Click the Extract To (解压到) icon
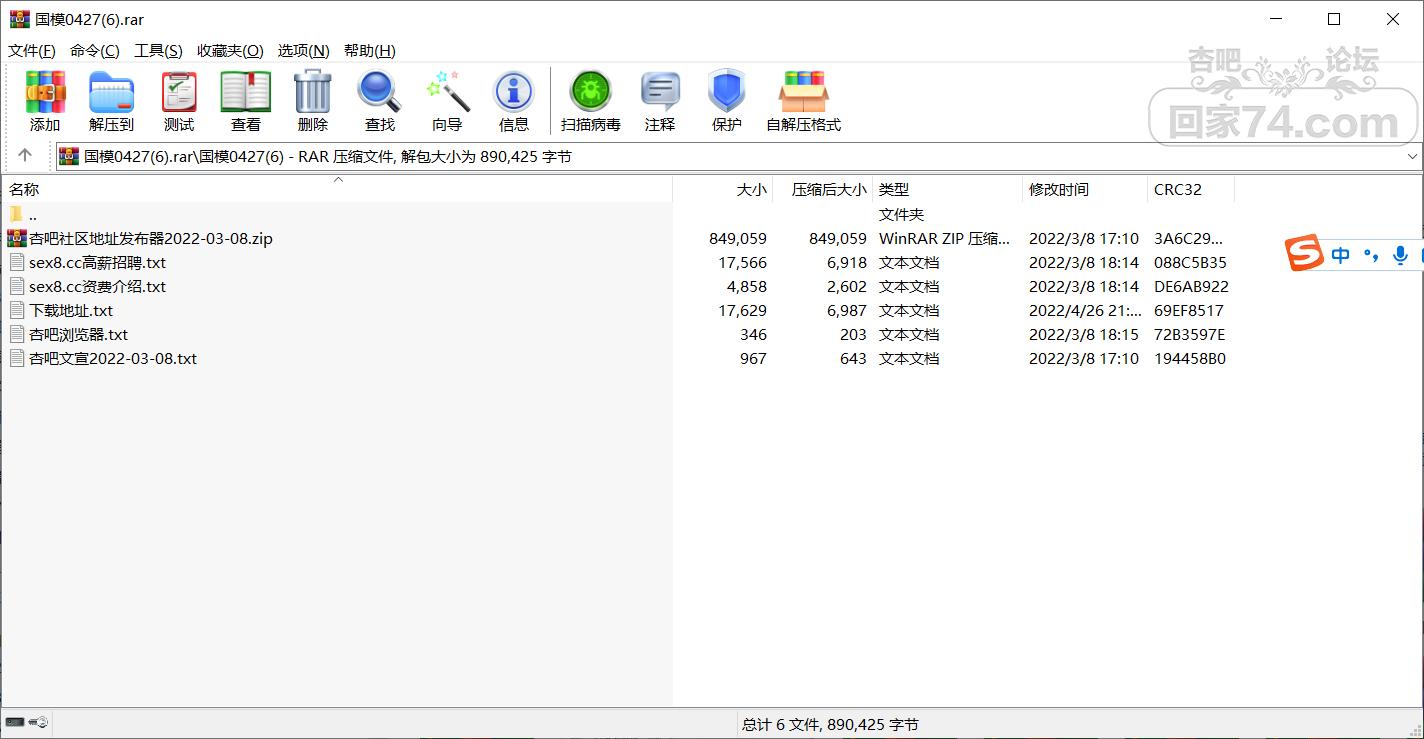This screenshot has width=1424, height=739. click(111, 102)
